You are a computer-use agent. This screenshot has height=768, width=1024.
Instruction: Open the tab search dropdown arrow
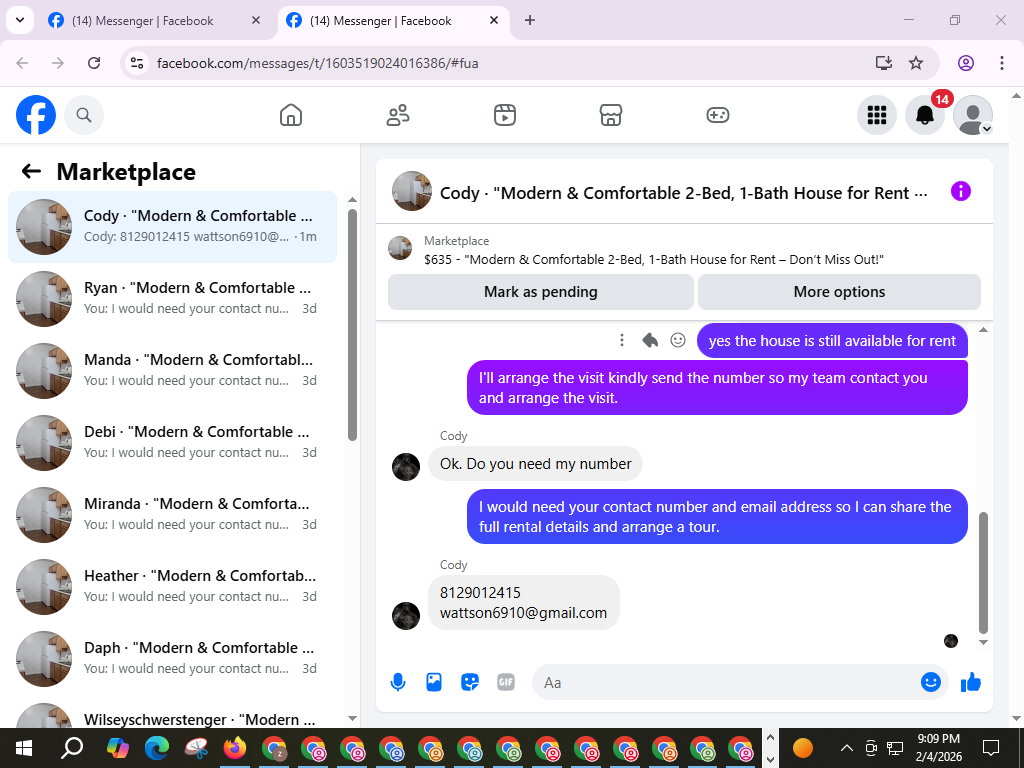coord(20,20)
